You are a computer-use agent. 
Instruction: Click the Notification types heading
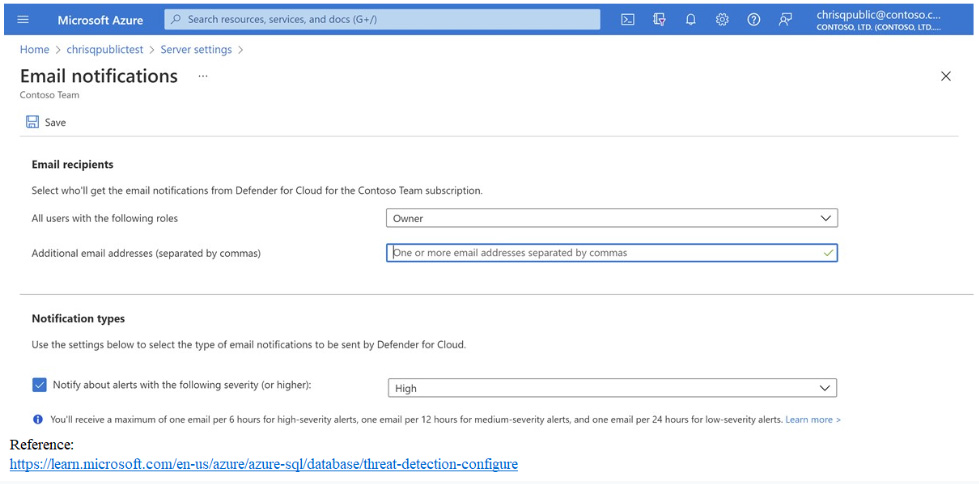click(x=78, y=319)
